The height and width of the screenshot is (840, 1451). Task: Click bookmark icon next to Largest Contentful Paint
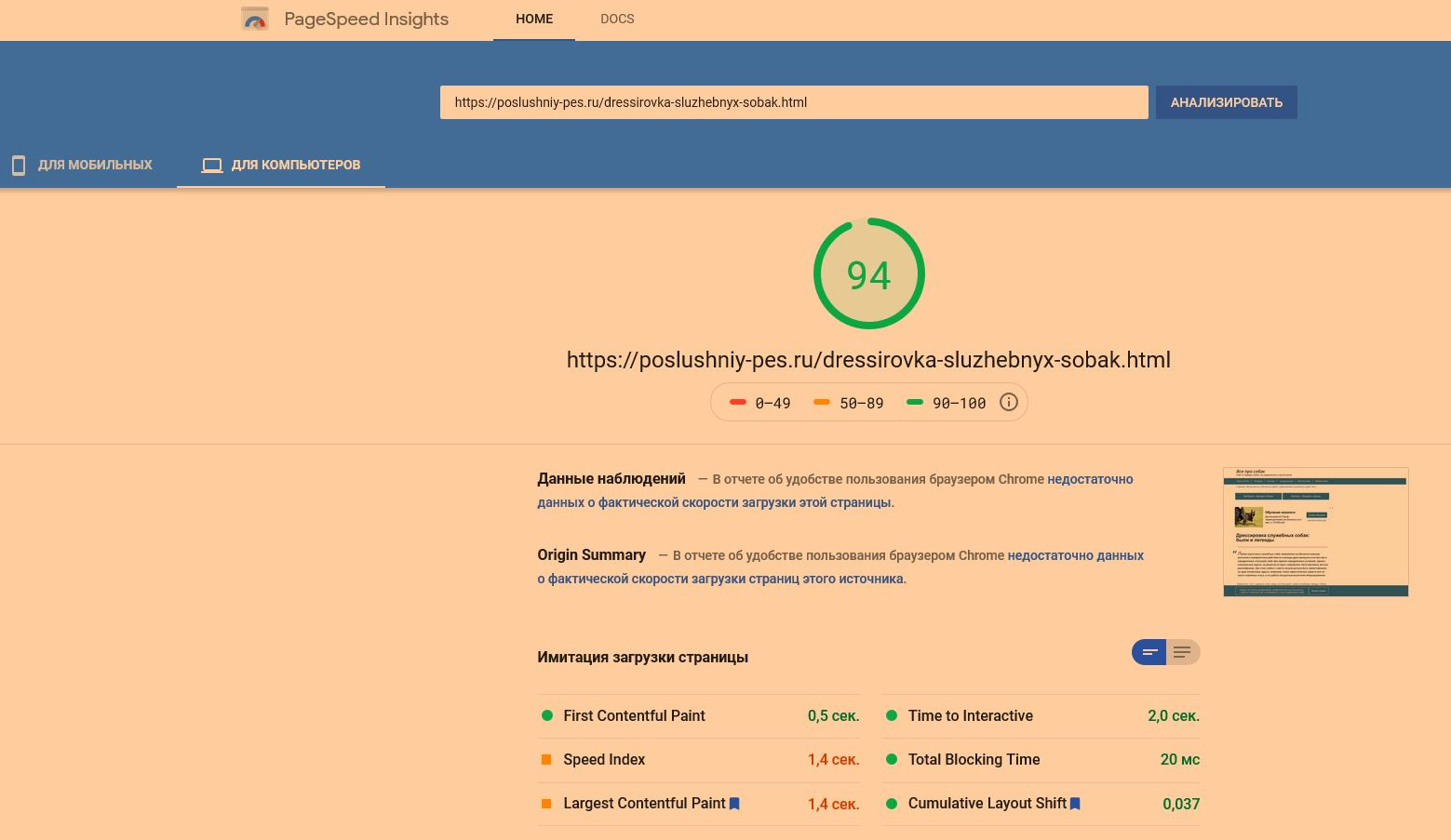tap(734, 804)
